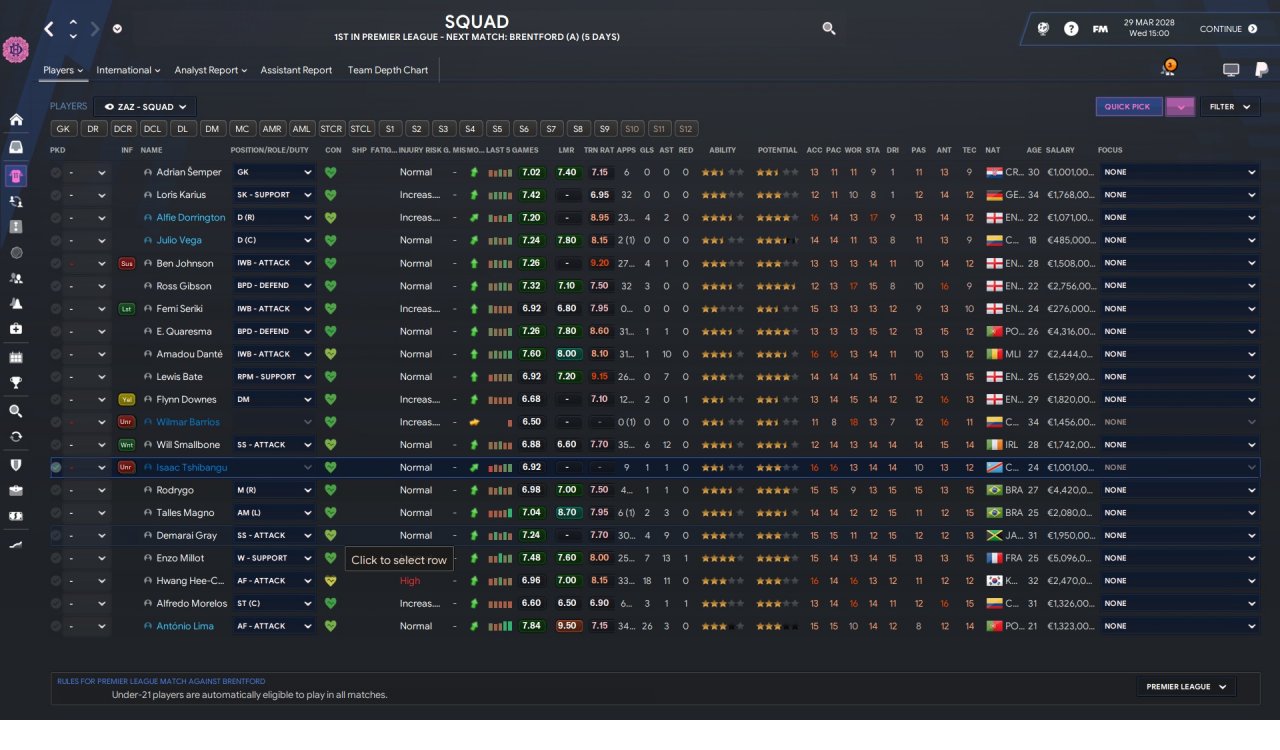
Task: Open the International tab menu
Action: [128, 70]
